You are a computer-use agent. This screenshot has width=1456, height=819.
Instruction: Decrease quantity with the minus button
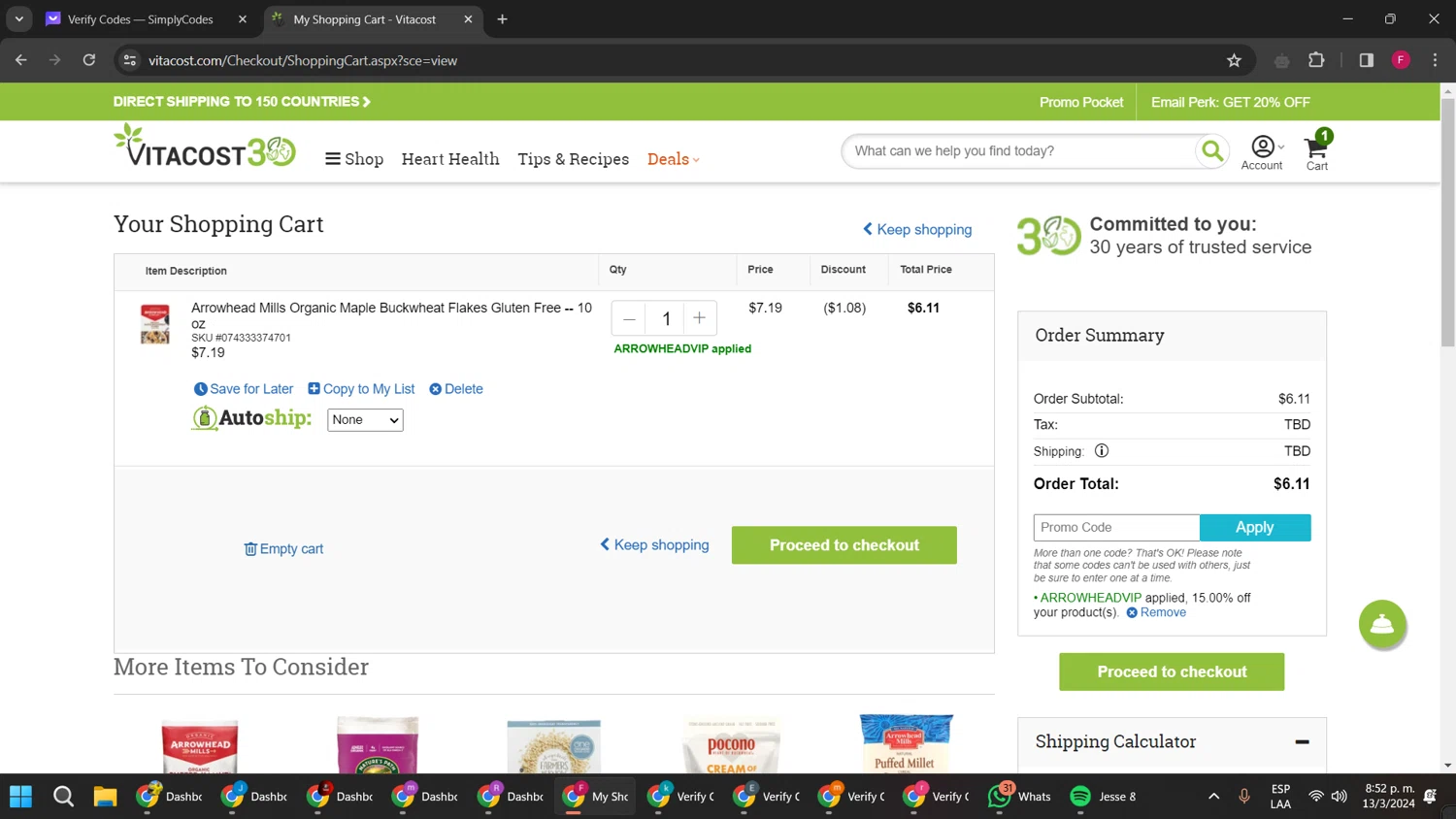pos(629,318)
